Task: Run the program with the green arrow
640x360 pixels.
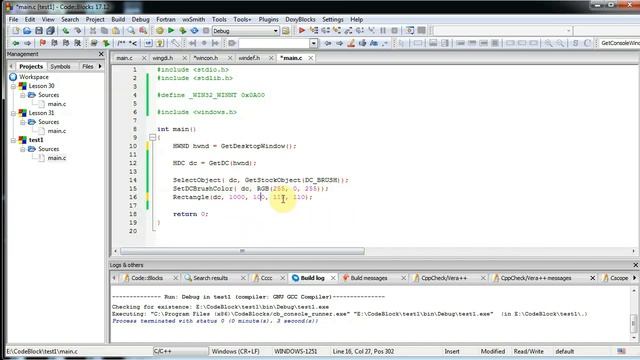Action: (x=171, y=31)
